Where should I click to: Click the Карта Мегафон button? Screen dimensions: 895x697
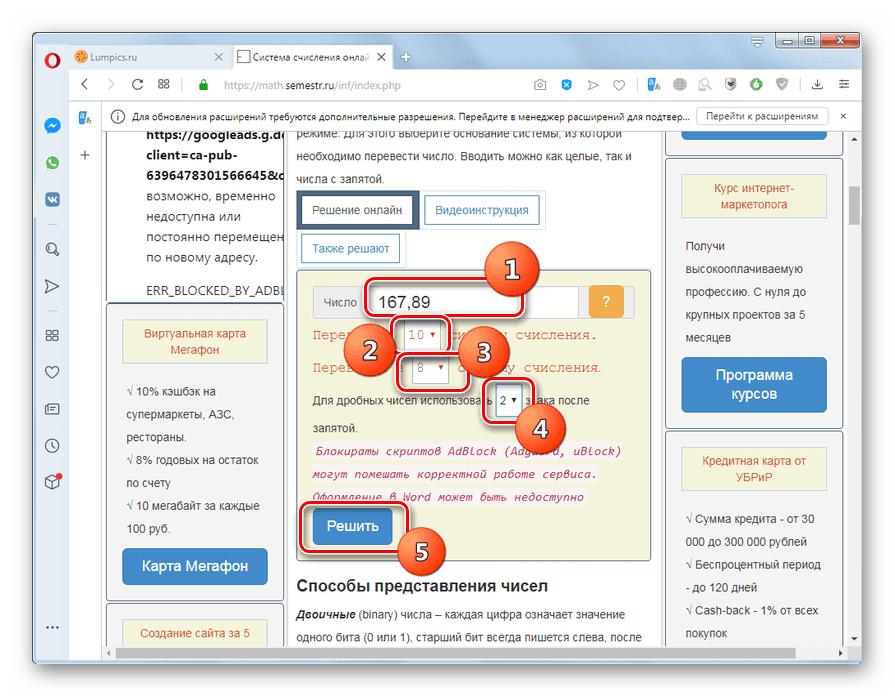point(195,566)
